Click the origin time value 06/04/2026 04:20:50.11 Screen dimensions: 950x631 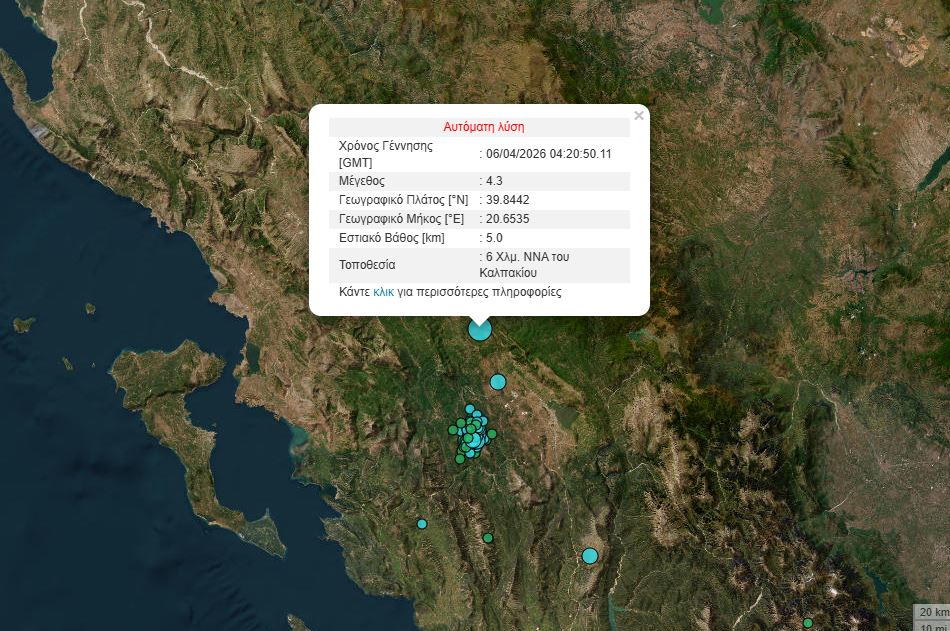tap(548, 154)
